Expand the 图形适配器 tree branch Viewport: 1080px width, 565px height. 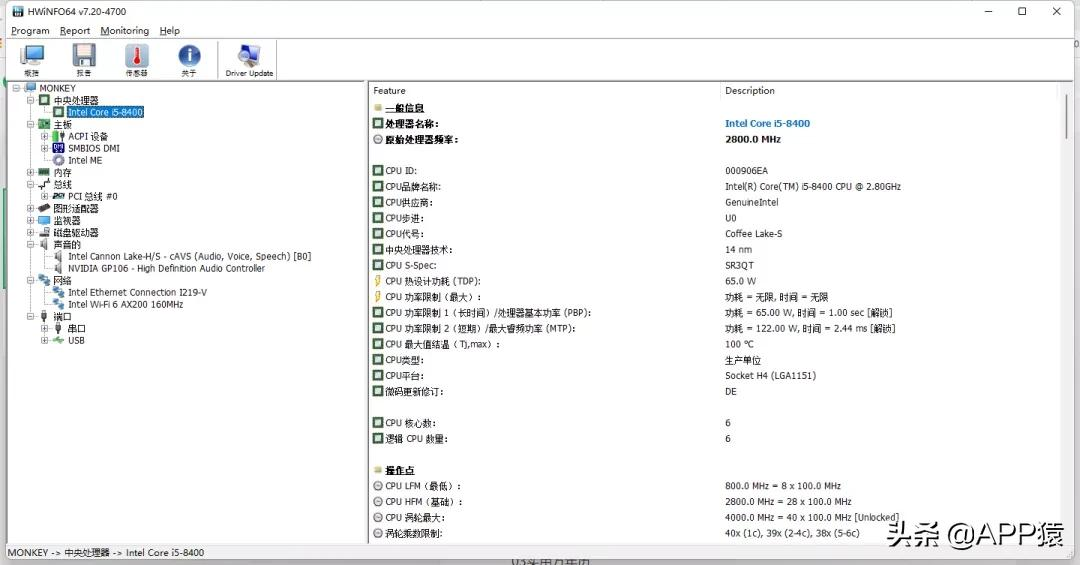point(30,208)
